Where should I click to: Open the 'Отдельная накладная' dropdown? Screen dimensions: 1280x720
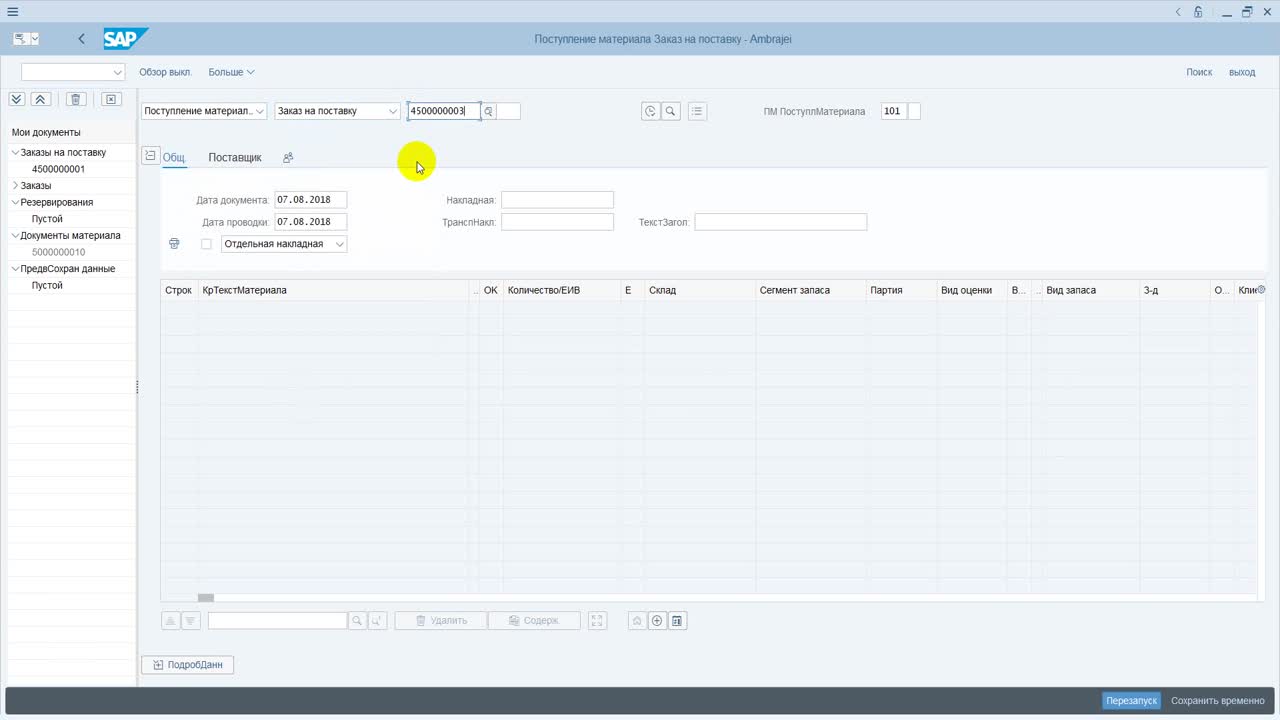point(284,244)
